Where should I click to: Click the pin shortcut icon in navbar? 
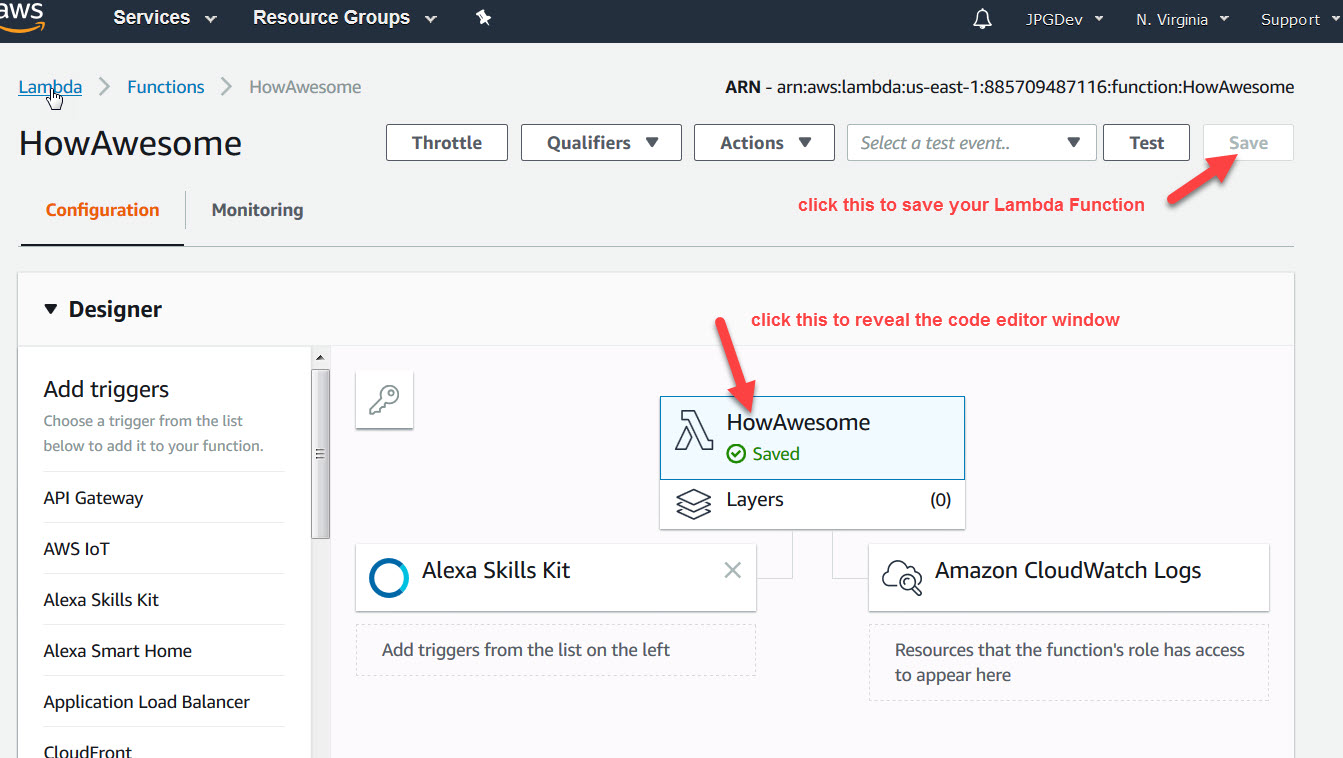coord(484,18)
